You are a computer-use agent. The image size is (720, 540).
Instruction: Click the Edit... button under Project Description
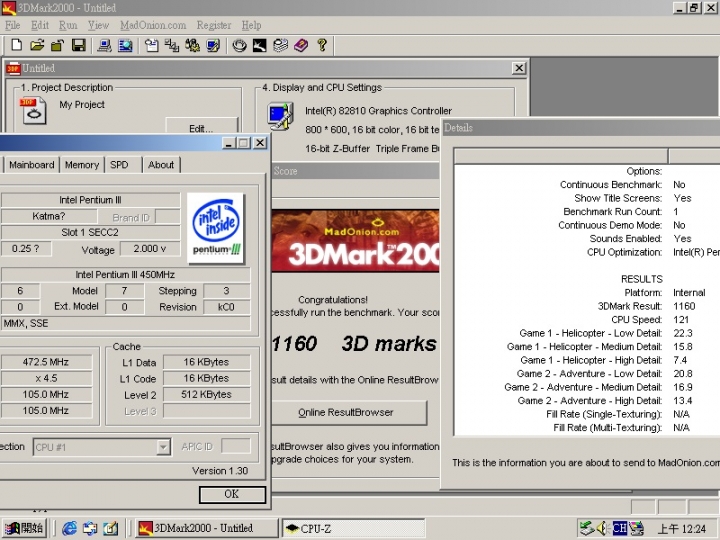click(x=201, y=127)
